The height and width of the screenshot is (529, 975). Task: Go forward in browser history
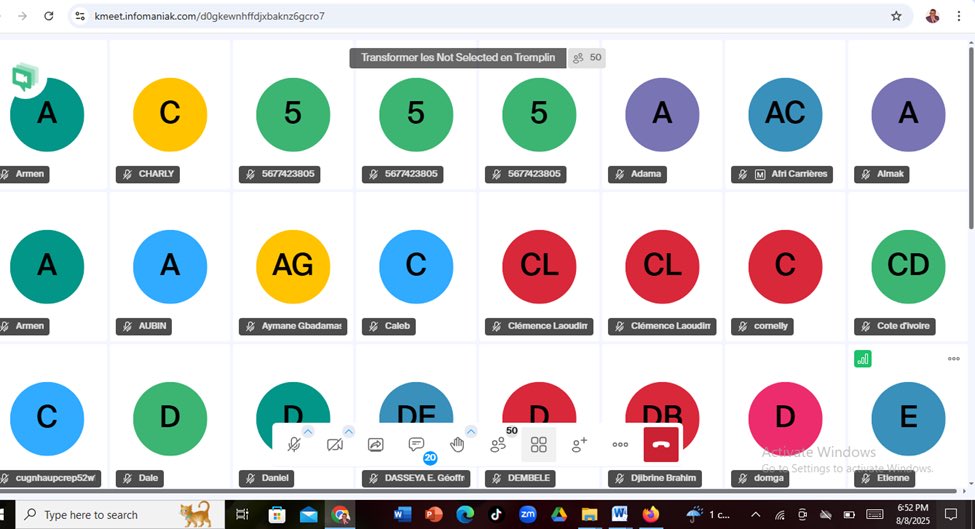point(22,16)
